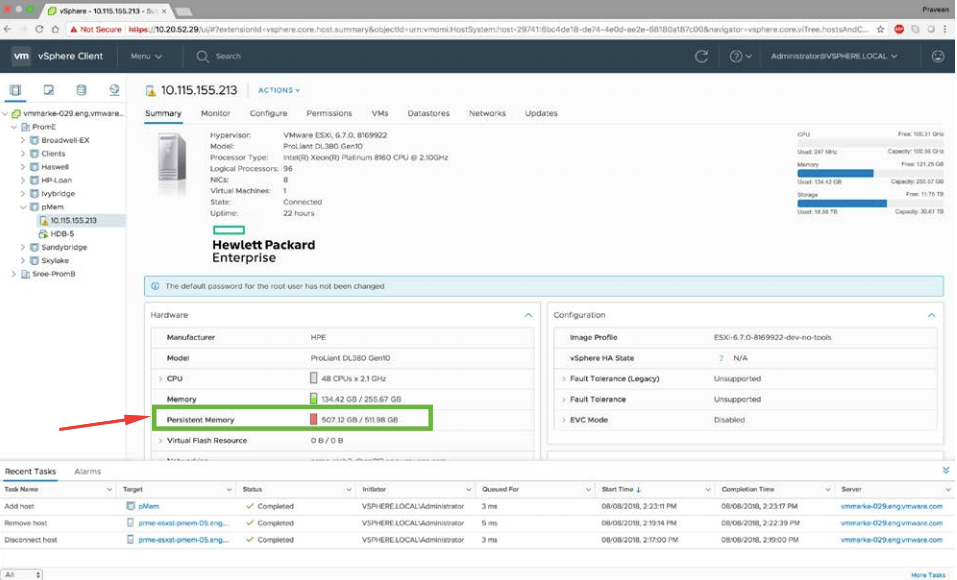Expand the Clients cluster
This screenshot has width=957, height=580.
tap(23, 153)
